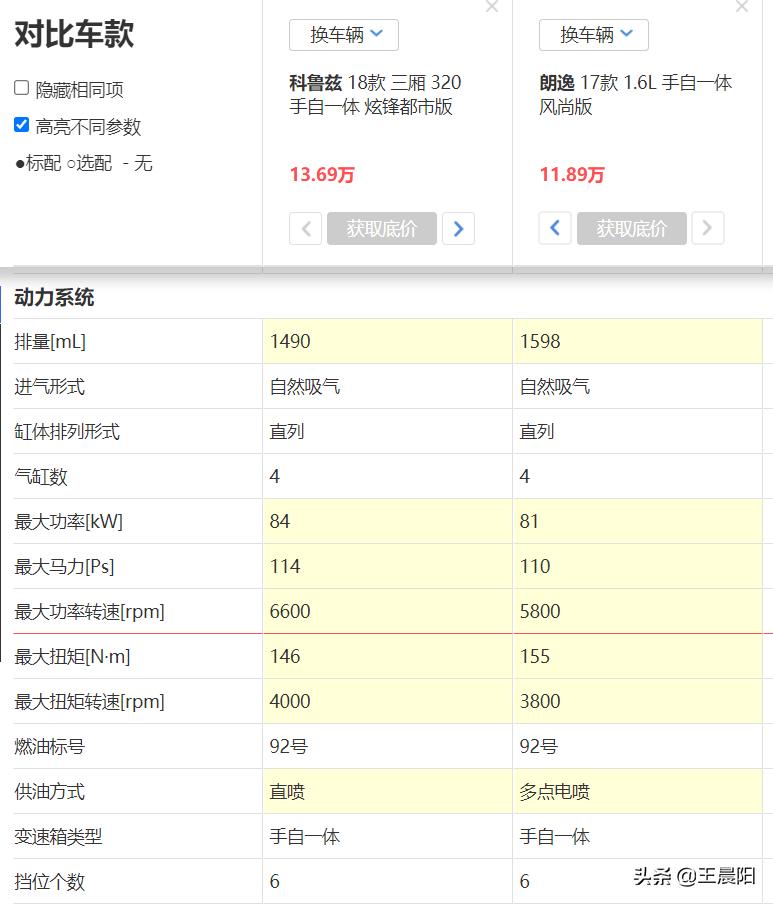Screen dimensions: 773x904
Task: Click the 最大马力[Ps] row label
Action: click(x=64, y=566)
